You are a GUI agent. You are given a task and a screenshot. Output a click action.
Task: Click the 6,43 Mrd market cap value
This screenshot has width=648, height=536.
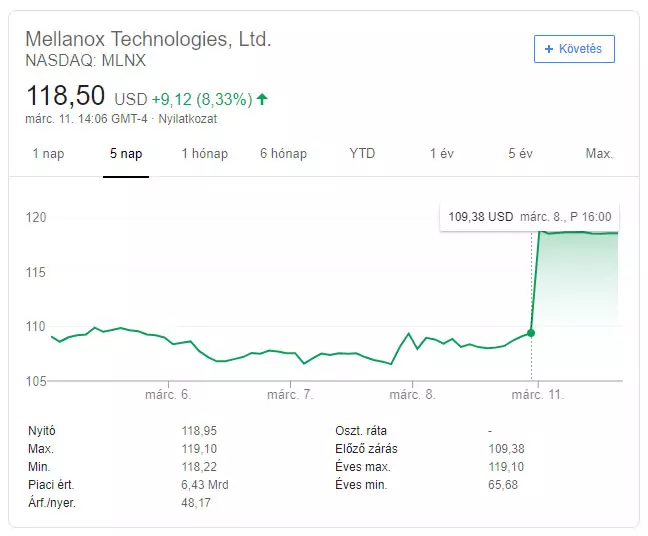(205, 485)
